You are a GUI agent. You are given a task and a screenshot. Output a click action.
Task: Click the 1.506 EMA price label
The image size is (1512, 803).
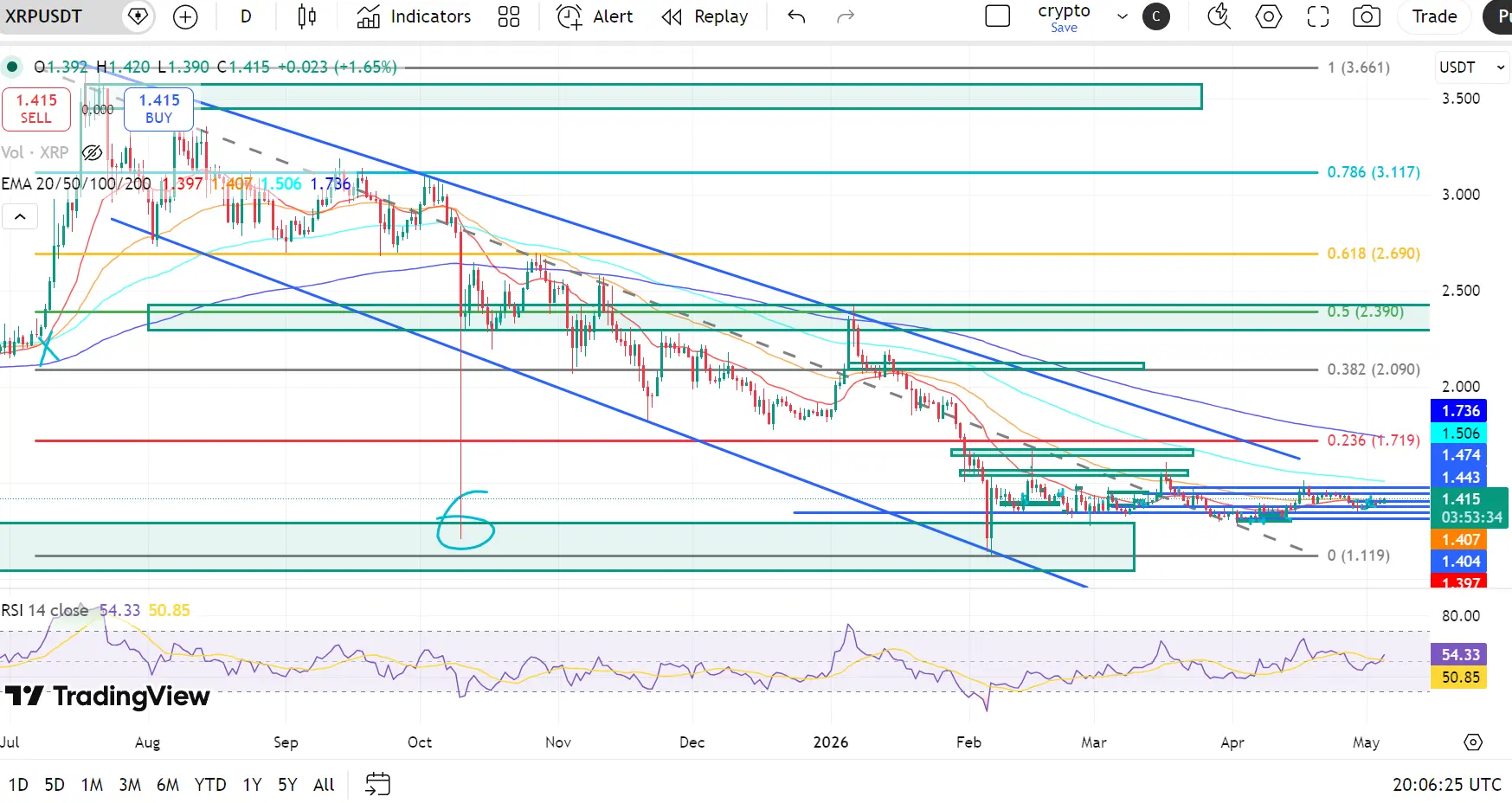pos(1460,434)
